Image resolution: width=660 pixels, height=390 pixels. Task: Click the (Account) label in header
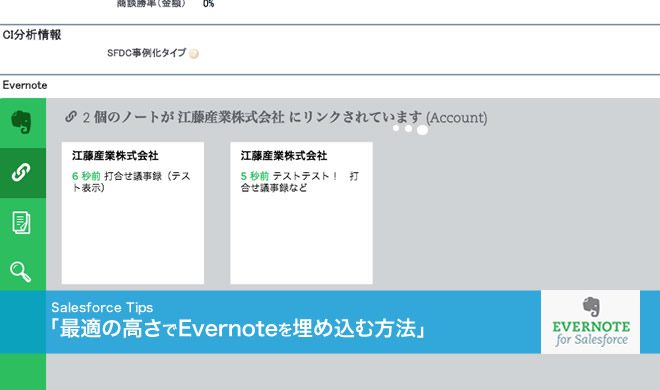457,118
